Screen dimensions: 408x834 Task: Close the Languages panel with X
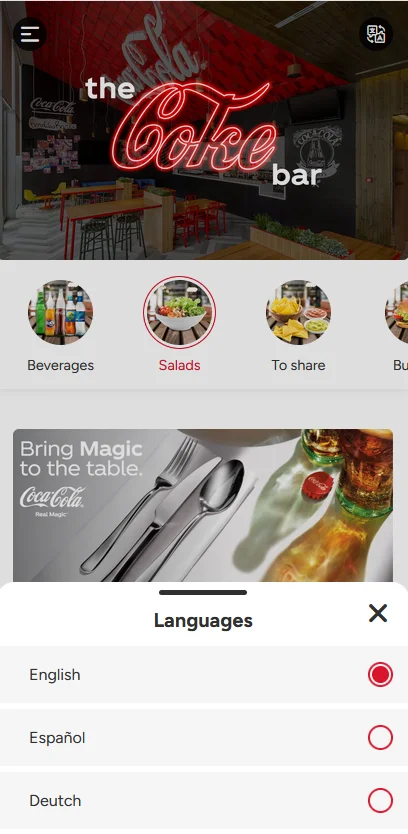[x=378, y=613]
